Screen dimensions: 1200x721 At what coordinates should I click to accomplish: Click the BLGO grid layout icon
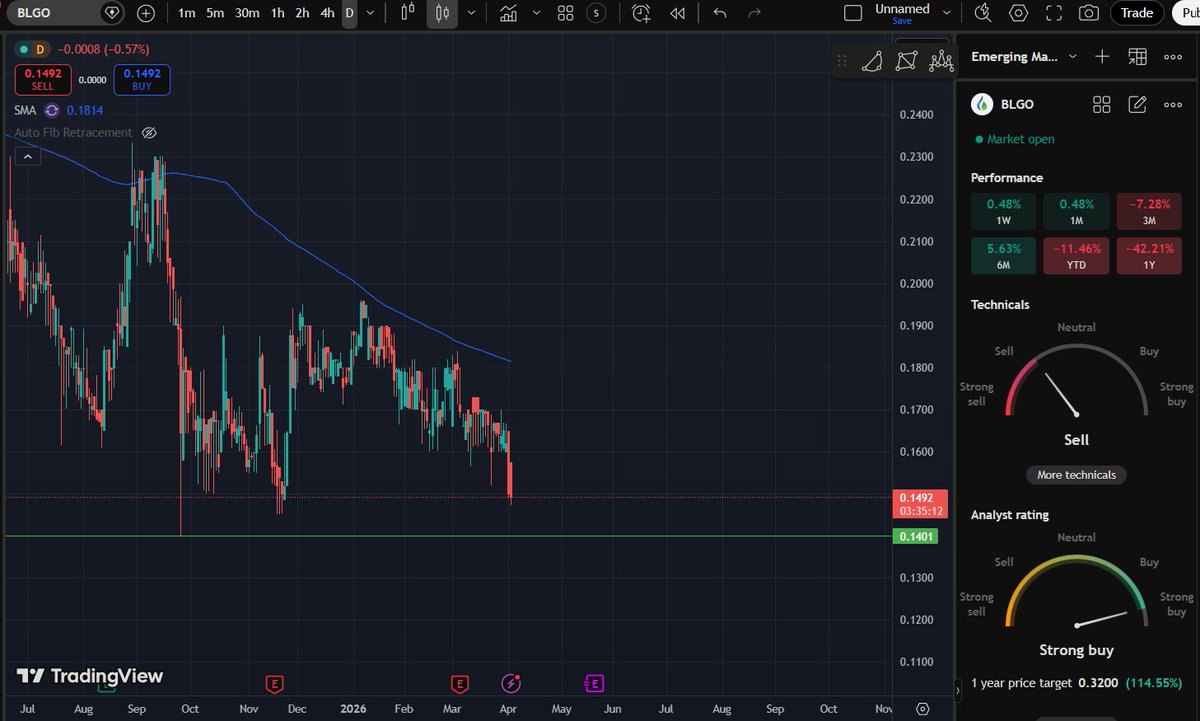[1102, 104]
